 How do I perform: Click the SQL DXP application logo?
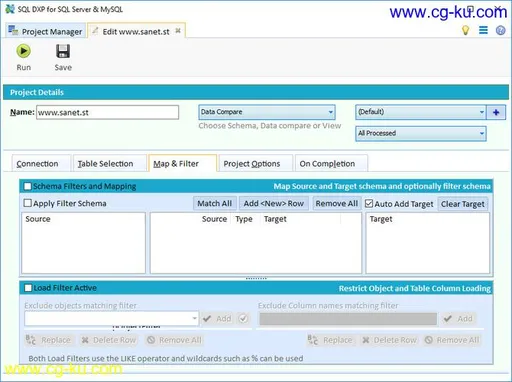pyautogui.click(x=10, y=9)
